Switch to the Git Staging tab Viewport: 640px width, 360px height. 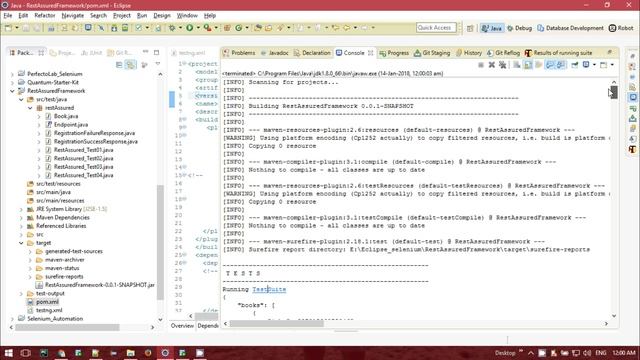[x=432, y=53]
